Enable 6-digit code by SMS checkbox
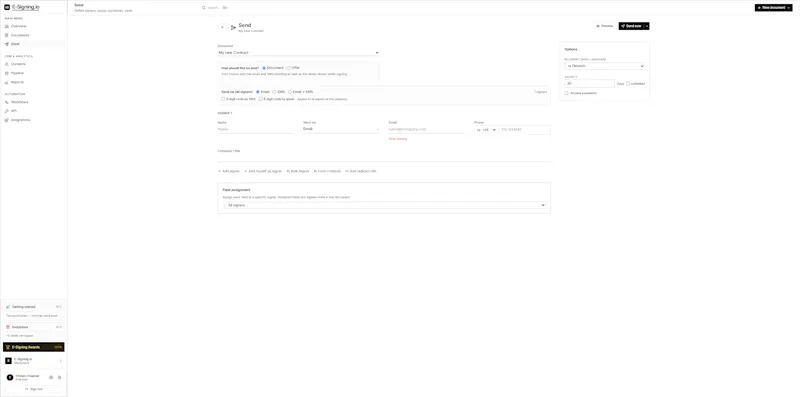Viewport: 800px width, 397px height. (x=223, y=99)
